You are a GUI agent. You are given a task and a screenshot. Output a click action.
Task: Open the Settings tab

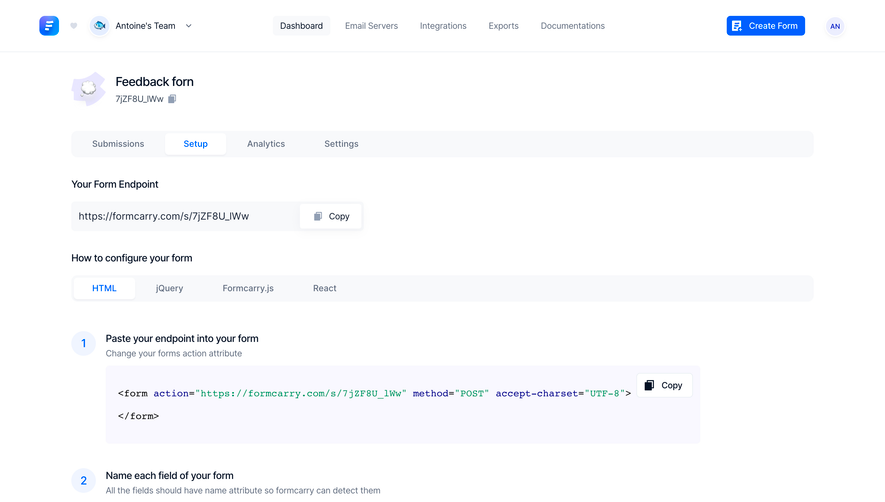tap(341, 144)
